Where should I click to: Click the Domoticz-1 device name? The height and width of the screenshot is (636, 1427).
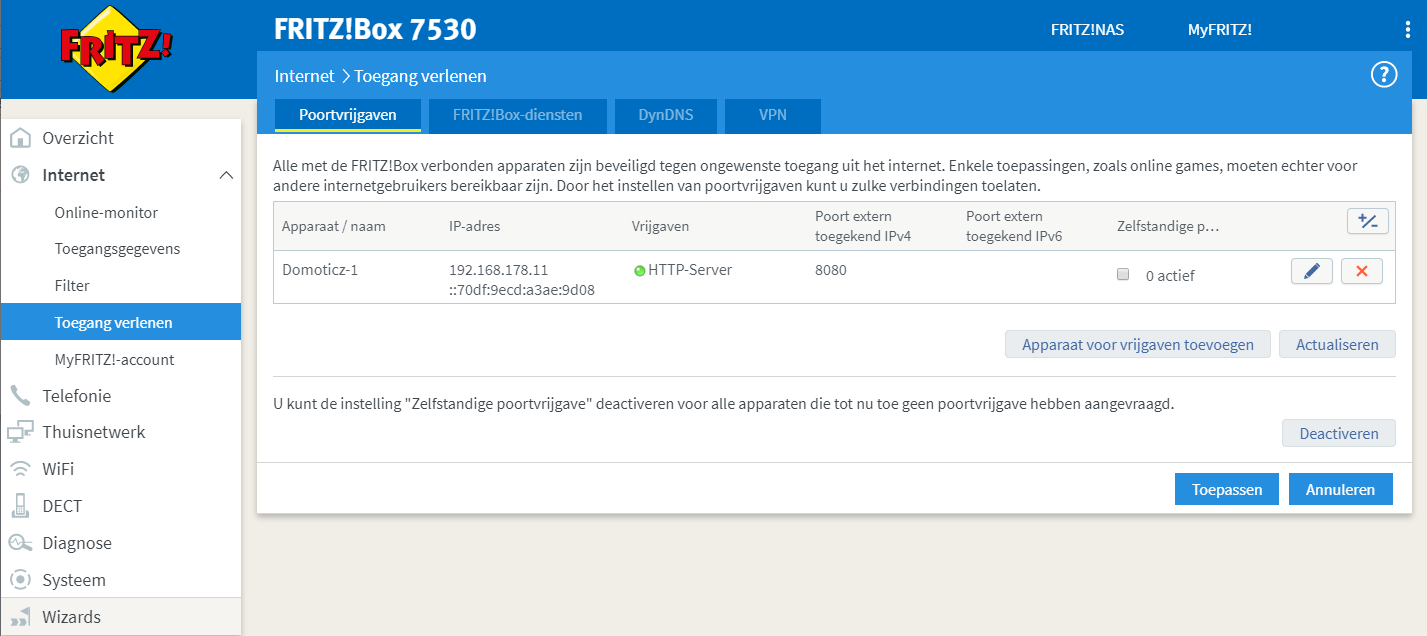tap(319, 270)
